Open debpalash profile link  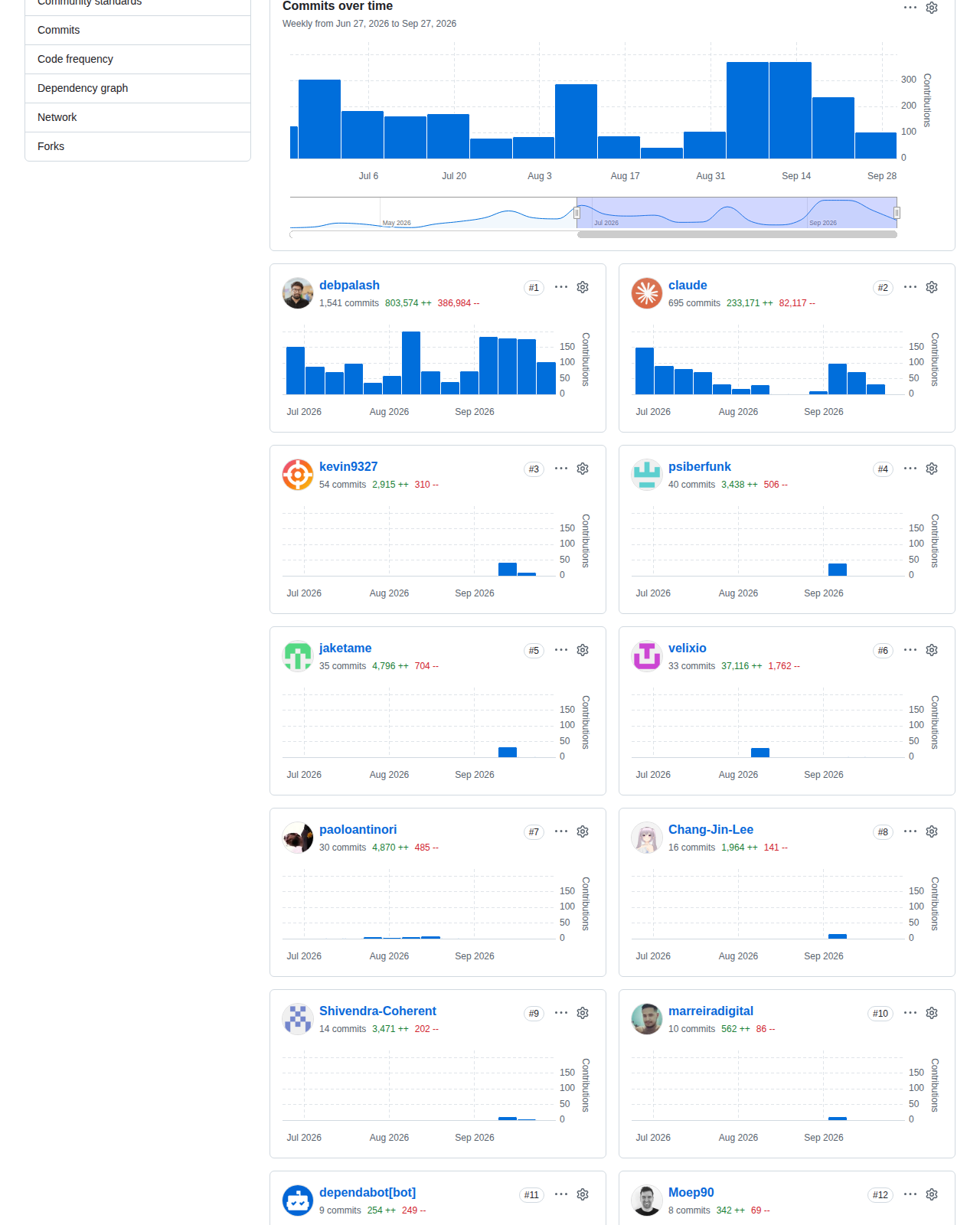[x=349, y=285]
